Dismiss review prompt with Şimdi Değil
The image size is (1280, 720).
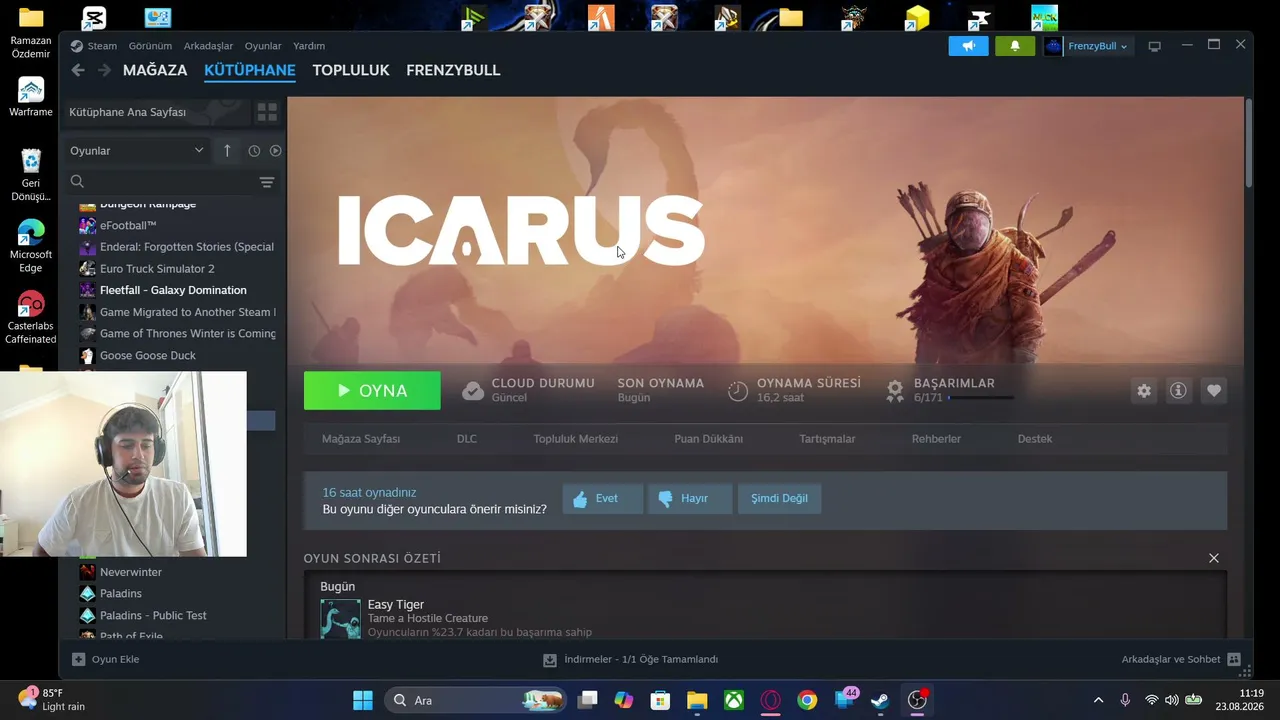pyautogui.click(x=779, y=498)
